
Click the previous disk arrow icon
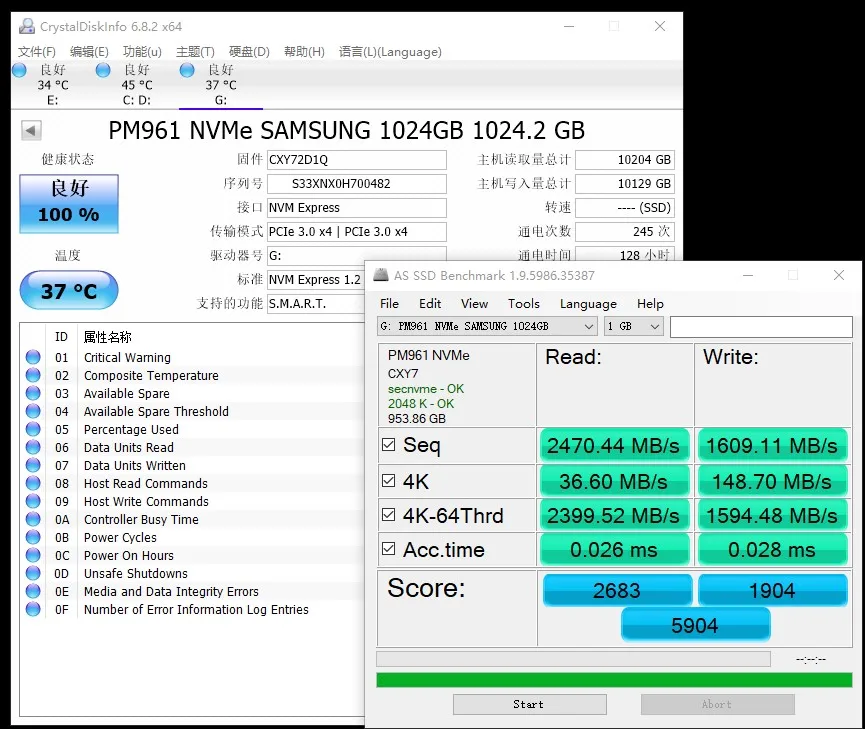point(31,131)
